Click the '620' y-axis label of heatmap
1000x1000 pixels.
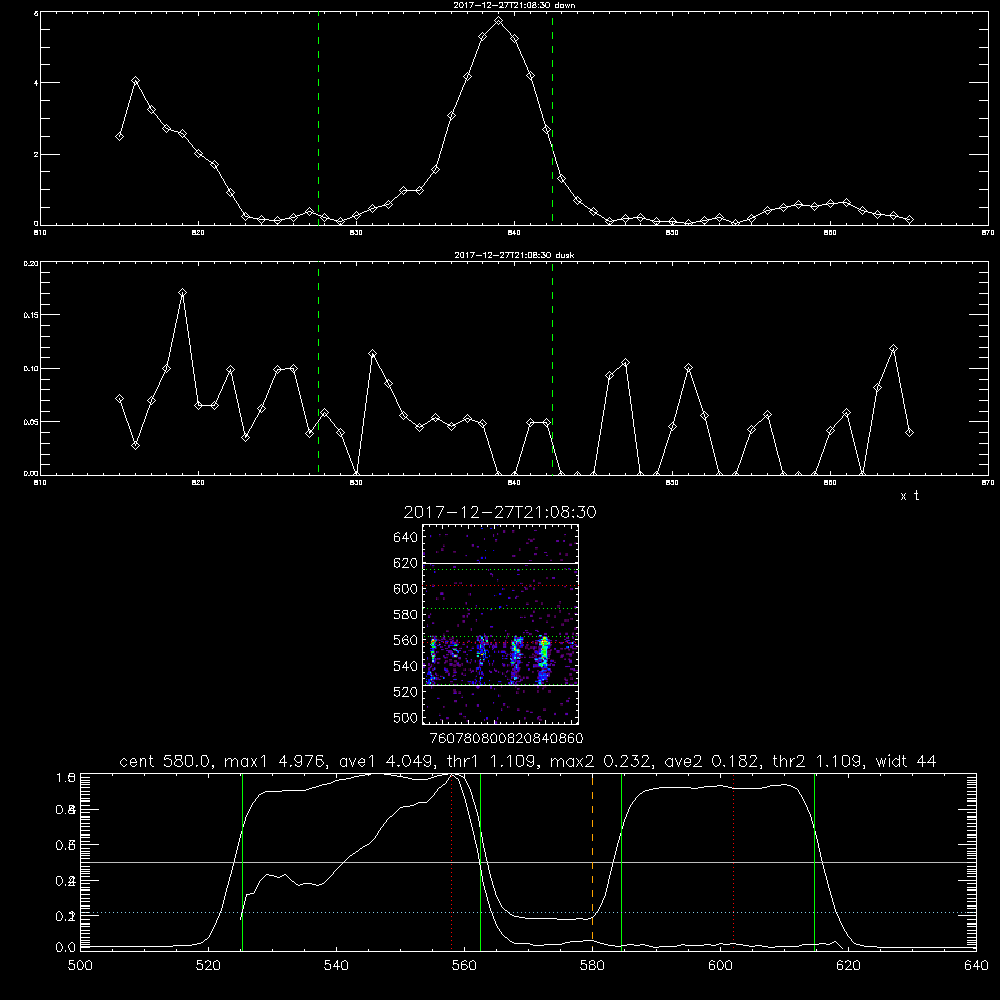(406, 563)
